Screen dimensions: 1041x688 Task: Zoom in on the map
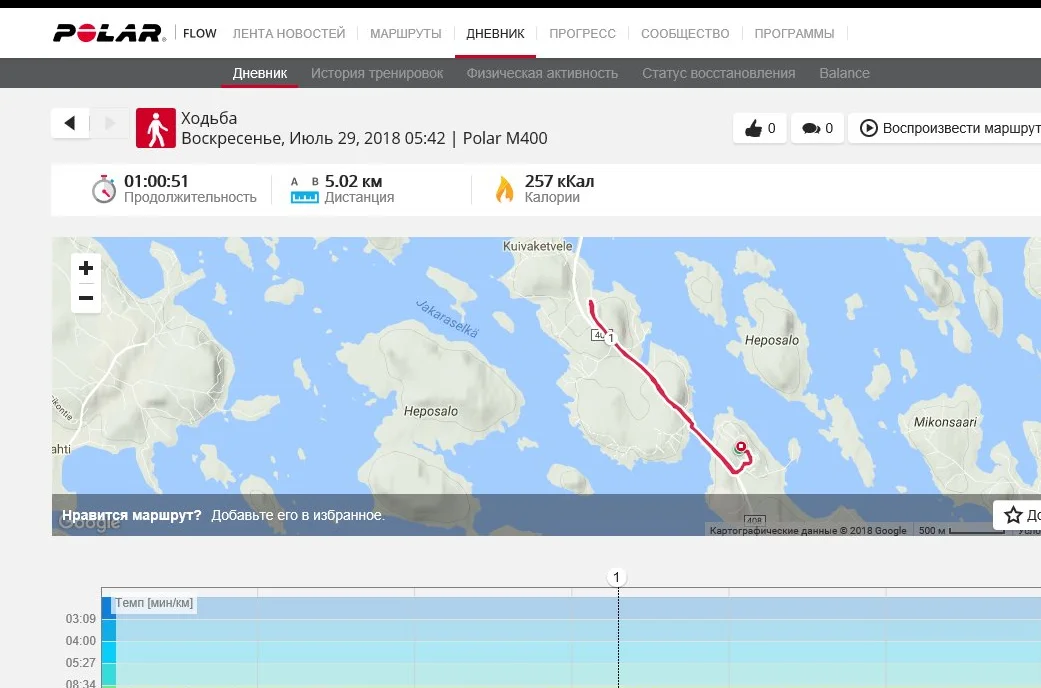86,268
